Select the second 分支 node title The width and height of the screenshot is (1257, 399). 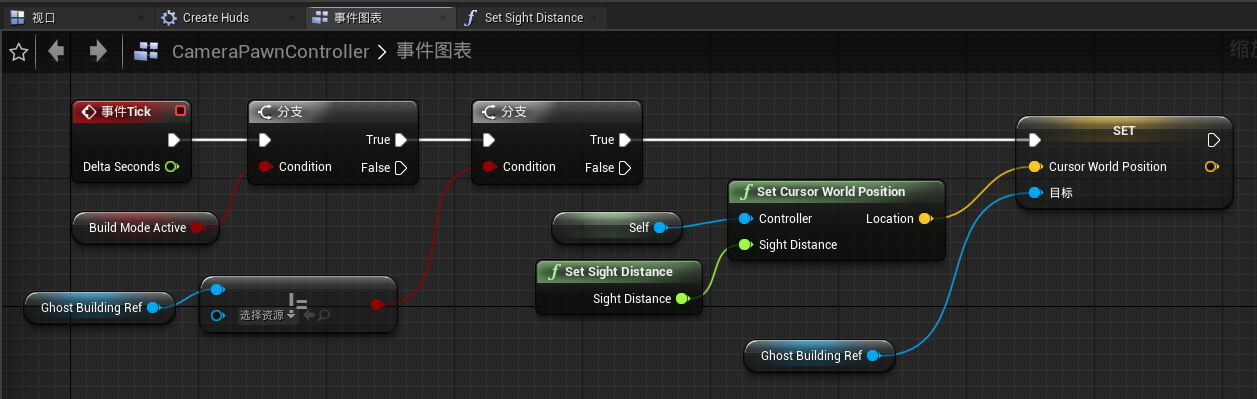click(514, 112)
